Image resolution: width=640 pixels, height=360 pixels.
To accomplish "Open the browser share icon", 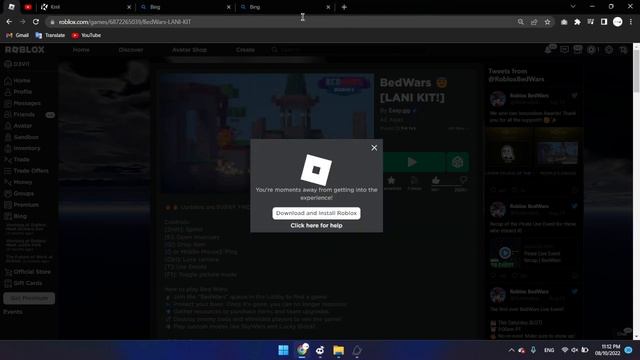I will coord(534,22).
